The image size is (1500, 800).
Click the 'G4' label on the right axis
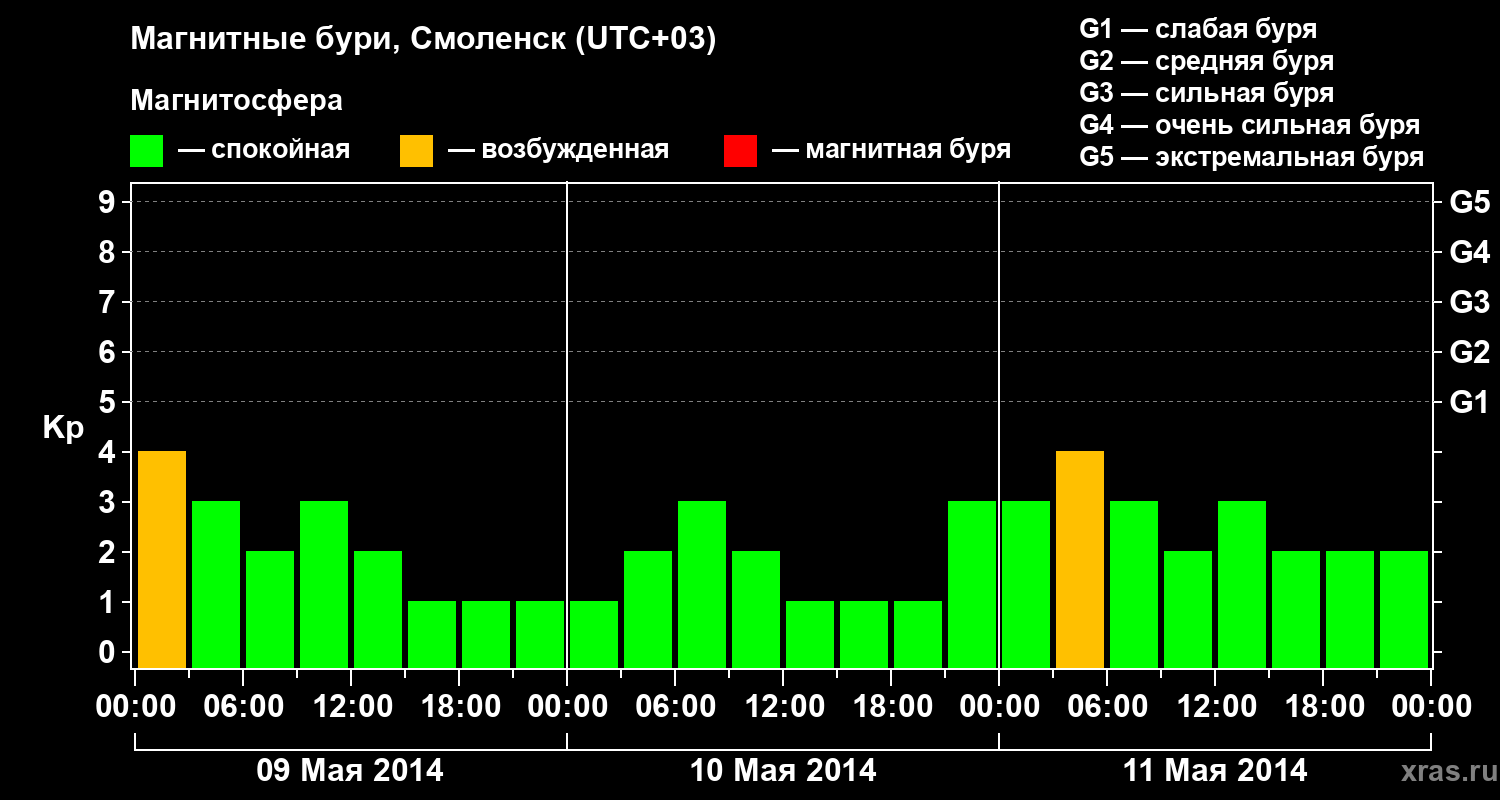(1470, 252)
